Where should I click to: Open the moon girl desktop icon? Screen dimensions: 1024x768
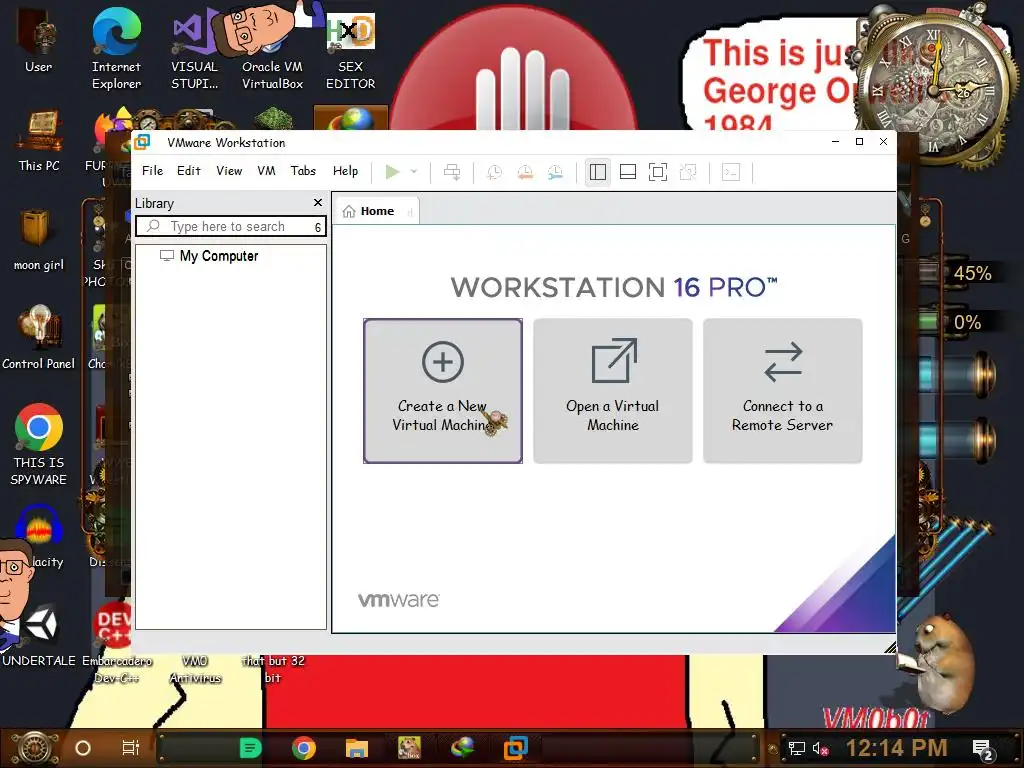[x=39, y=240]
